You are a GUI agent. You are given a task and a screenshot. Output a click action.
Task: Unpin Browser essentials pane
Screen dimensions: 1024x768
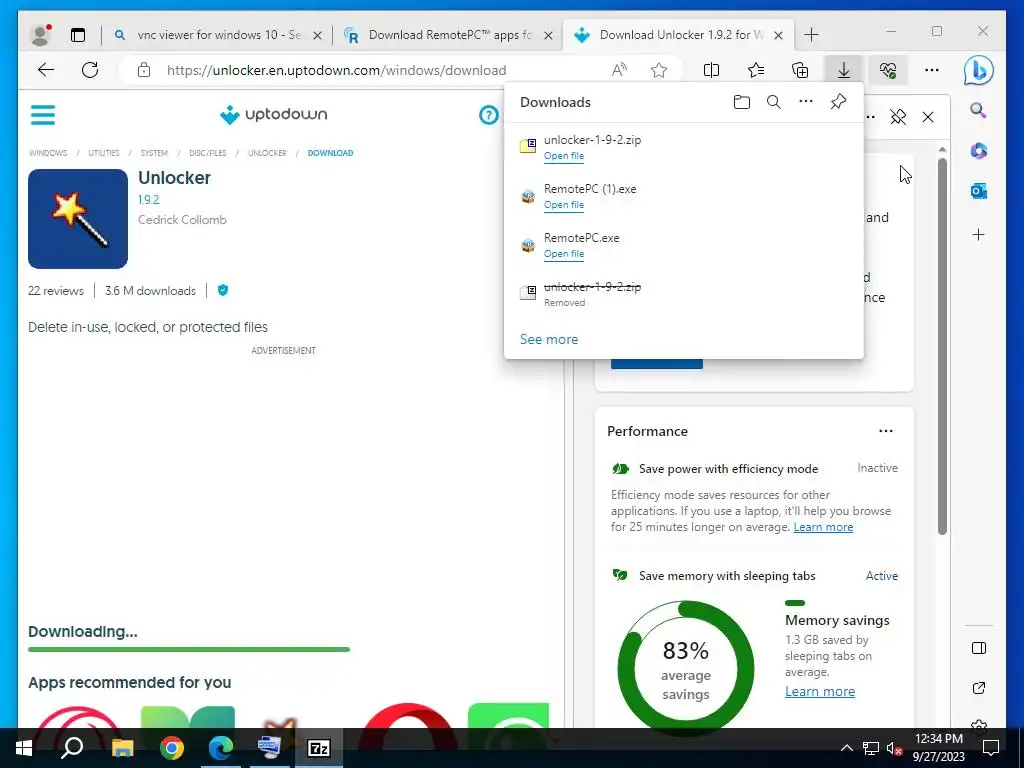pos(898,117)
